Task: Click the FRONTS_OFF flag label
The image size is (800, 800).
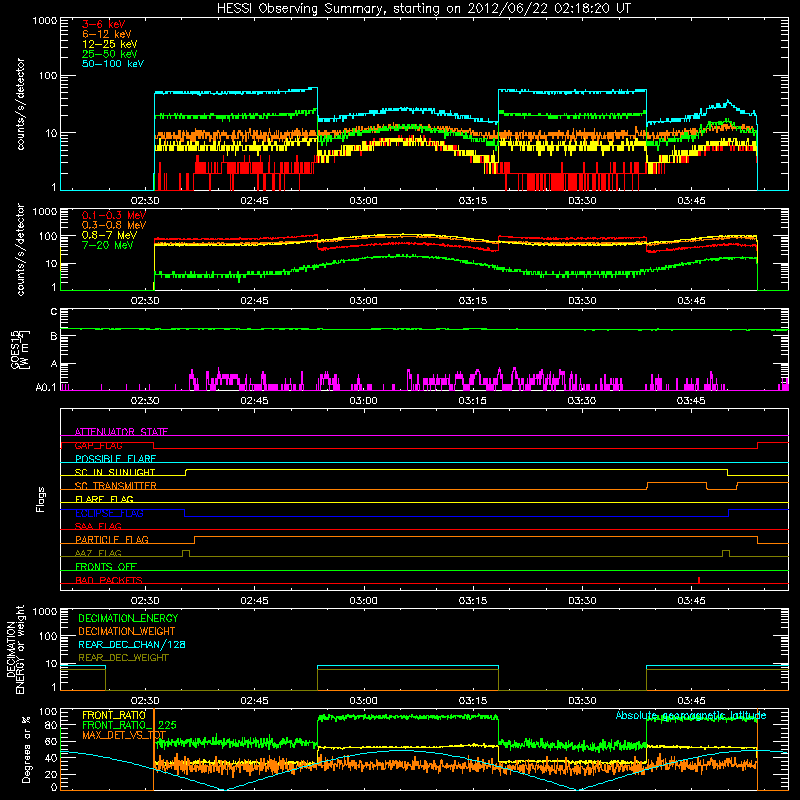Action: click(x=106, y=566)
